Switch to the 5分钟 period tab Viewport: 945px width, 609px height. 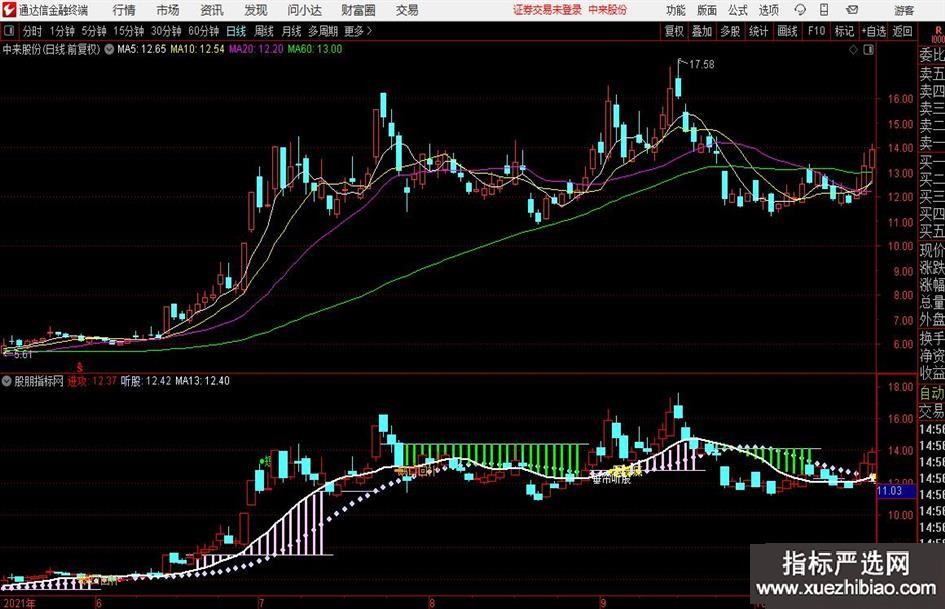[93, 31]
